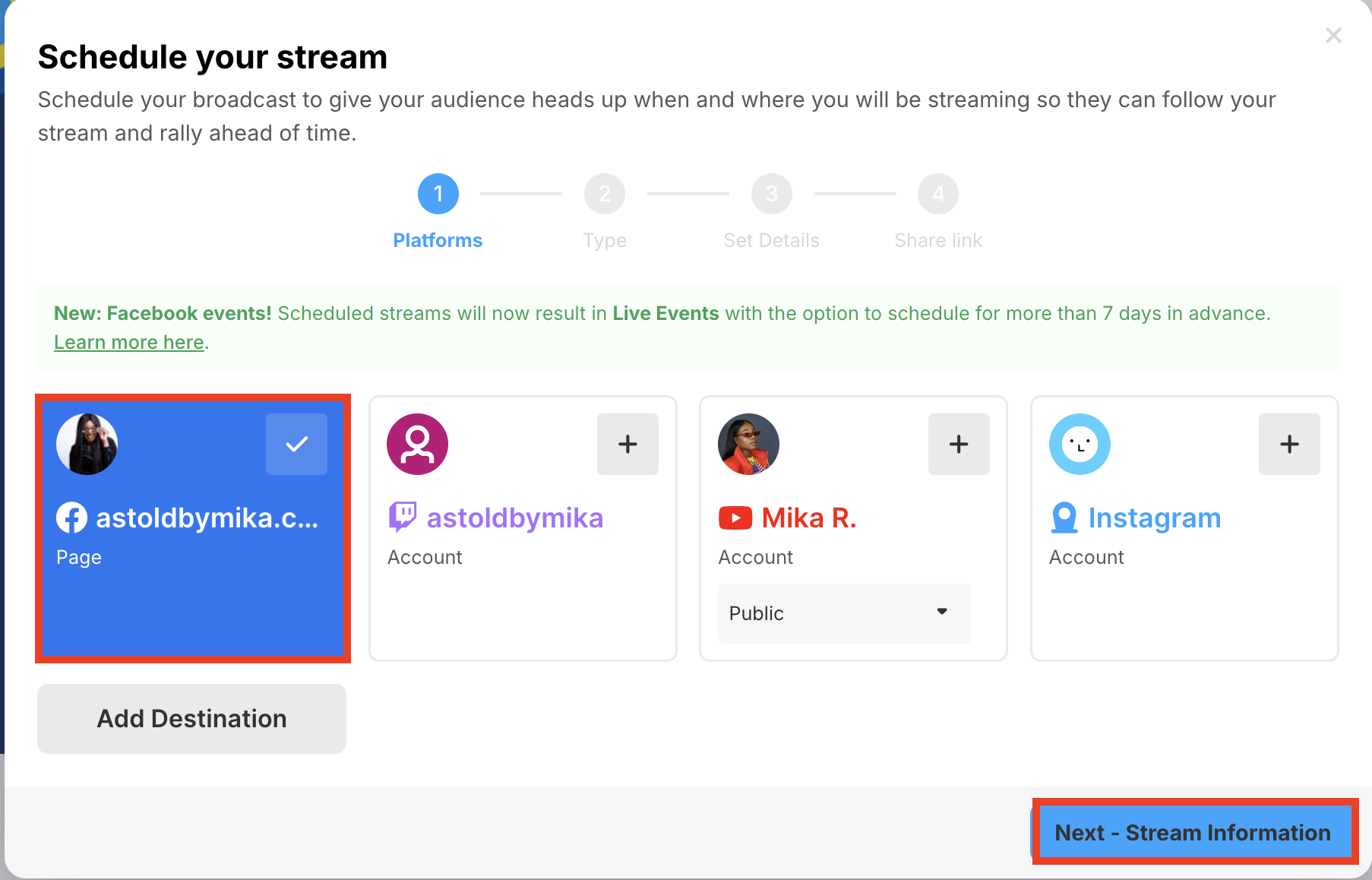1372x880 pixels.
Task: Click the YouTube logo icon beside Mika R.
Action: [735, 518]
